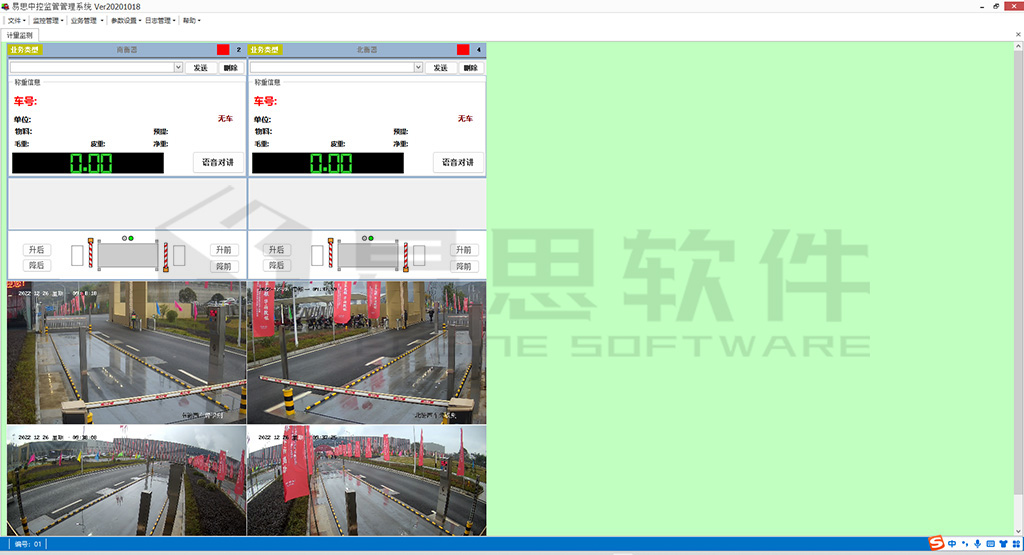This screenshot has height=555, width=1024.
Task: Click the gray traffic light on right scale
Action: tap(363, 238)
